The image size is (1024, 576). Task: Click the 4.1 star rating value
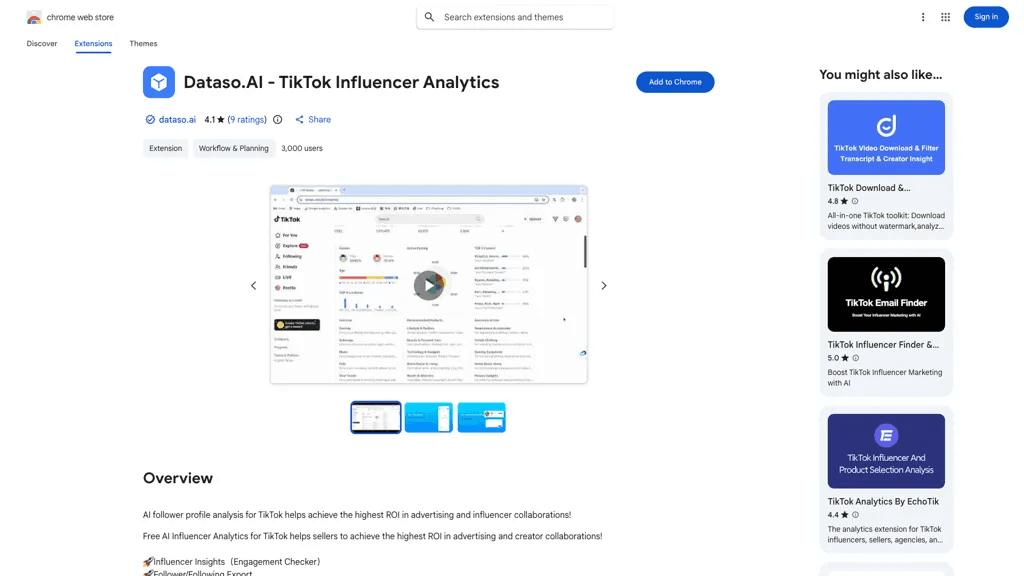click(x=214, y=120)
